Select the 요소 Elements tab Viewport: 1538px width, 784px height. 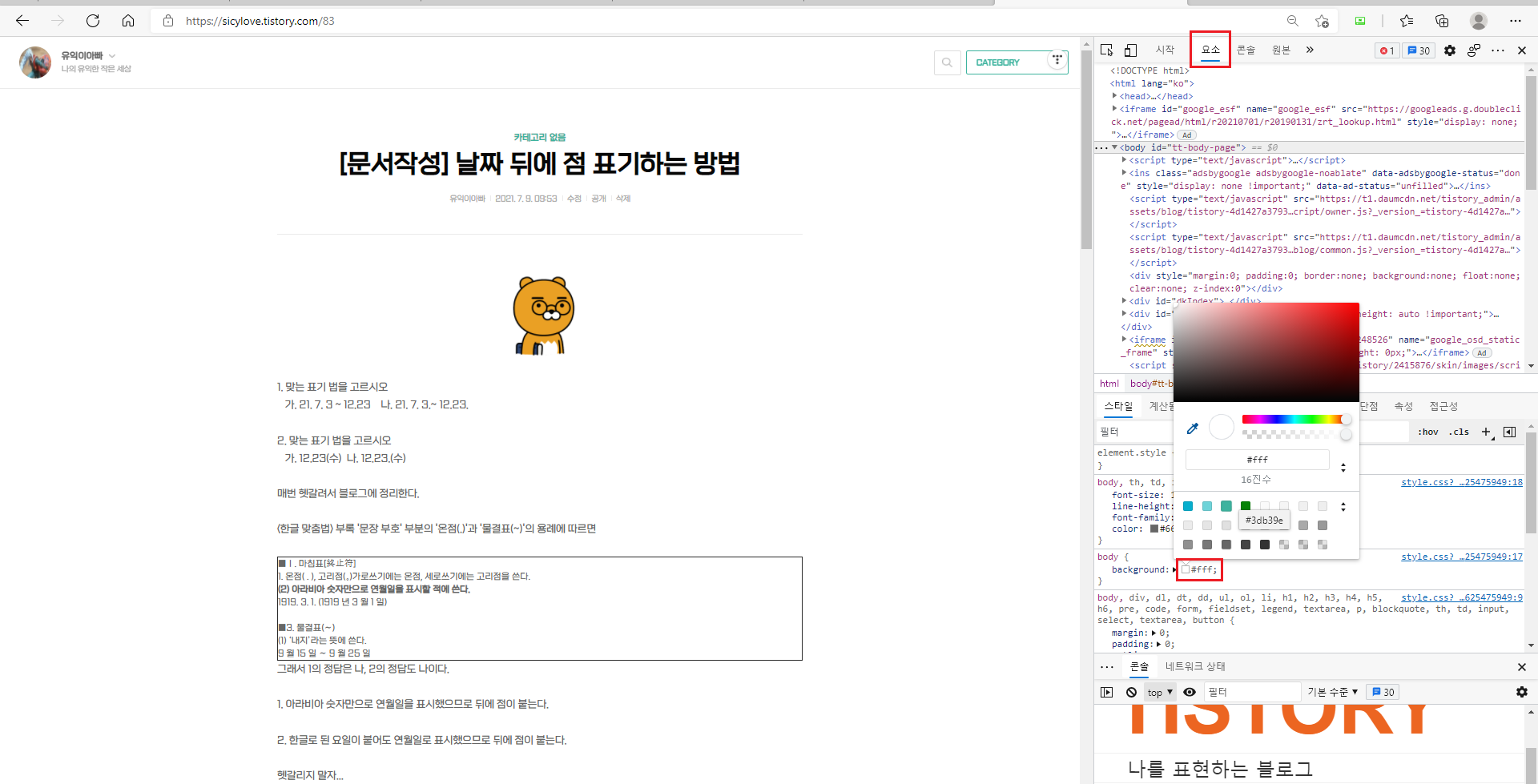(1210, 50)
